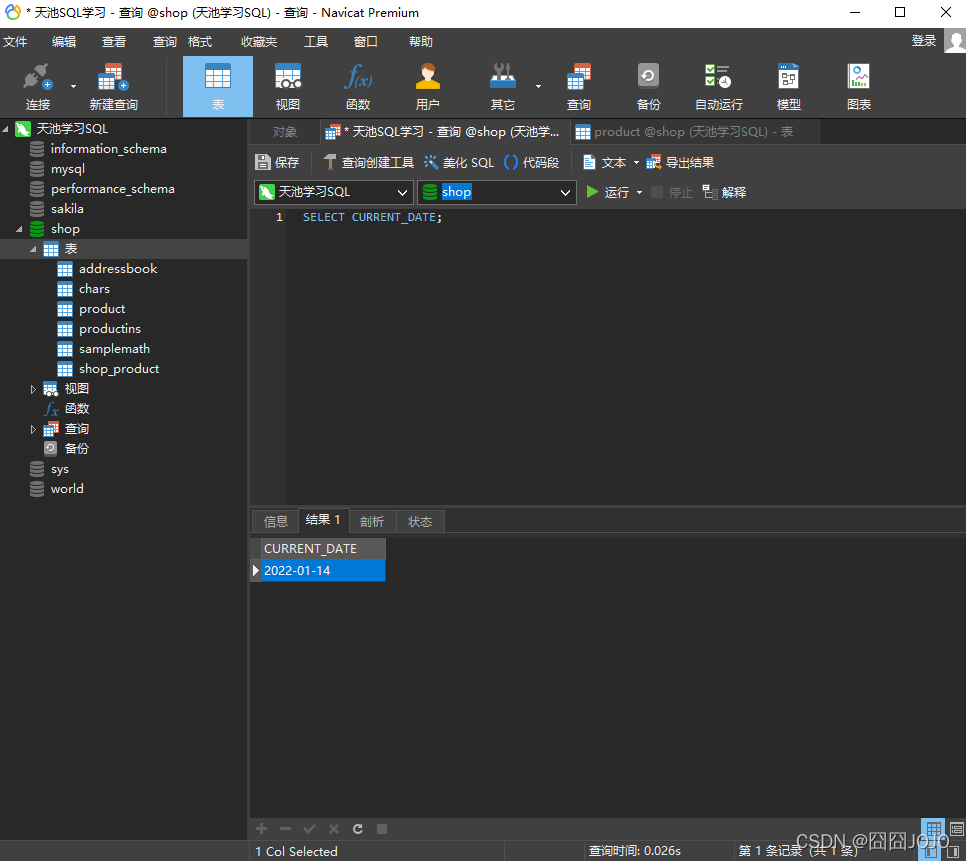Click the delete record minus icon

285,829
